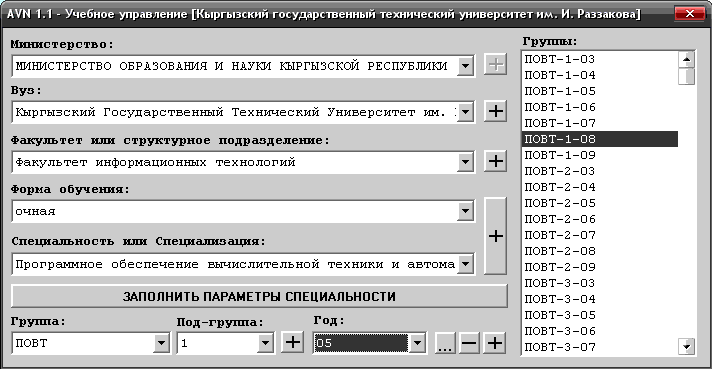Select group ПОВТ-1-04
This screenshot has height=369, width=712.
600,75
